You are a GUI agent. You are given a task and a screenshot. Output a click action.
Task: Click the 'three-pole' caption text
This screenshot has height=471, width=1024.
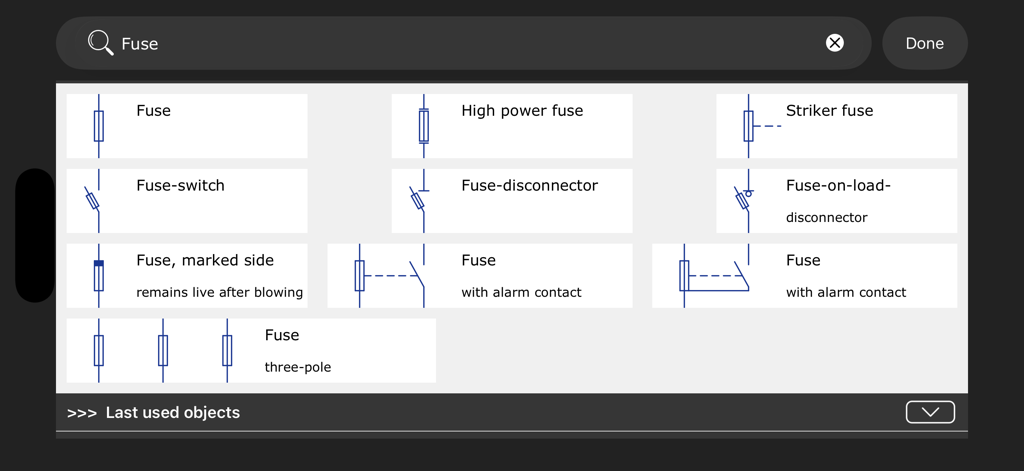(x=298, y=367)
